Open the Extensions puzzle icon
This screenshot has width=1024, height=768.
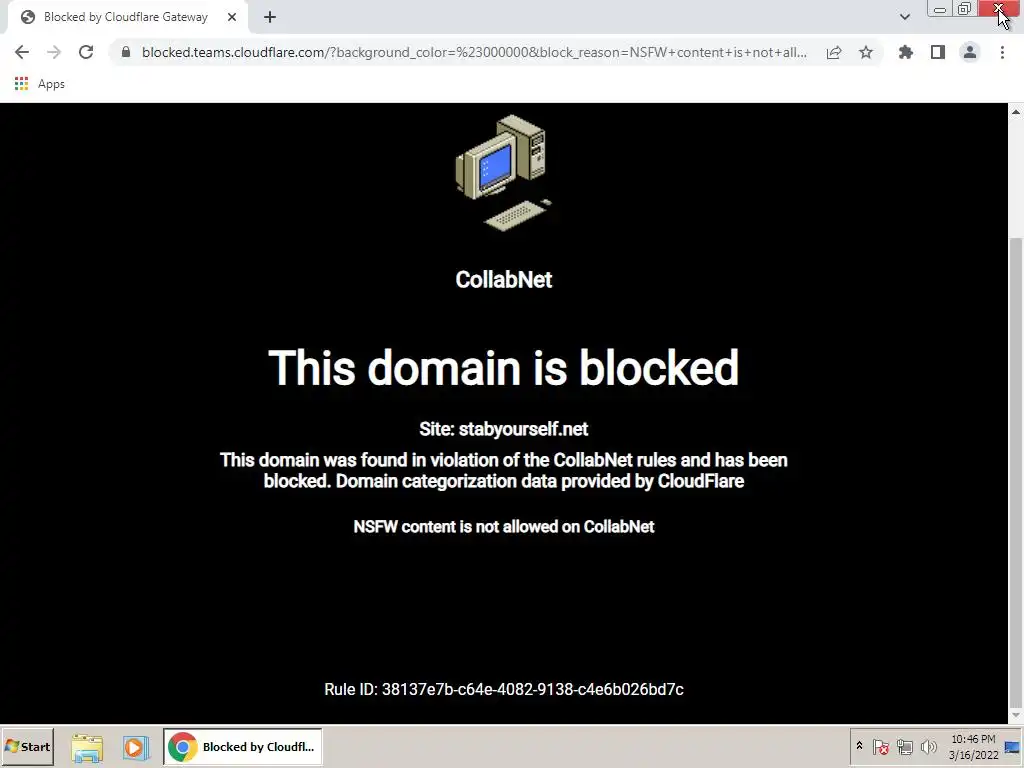click(906, 52)
